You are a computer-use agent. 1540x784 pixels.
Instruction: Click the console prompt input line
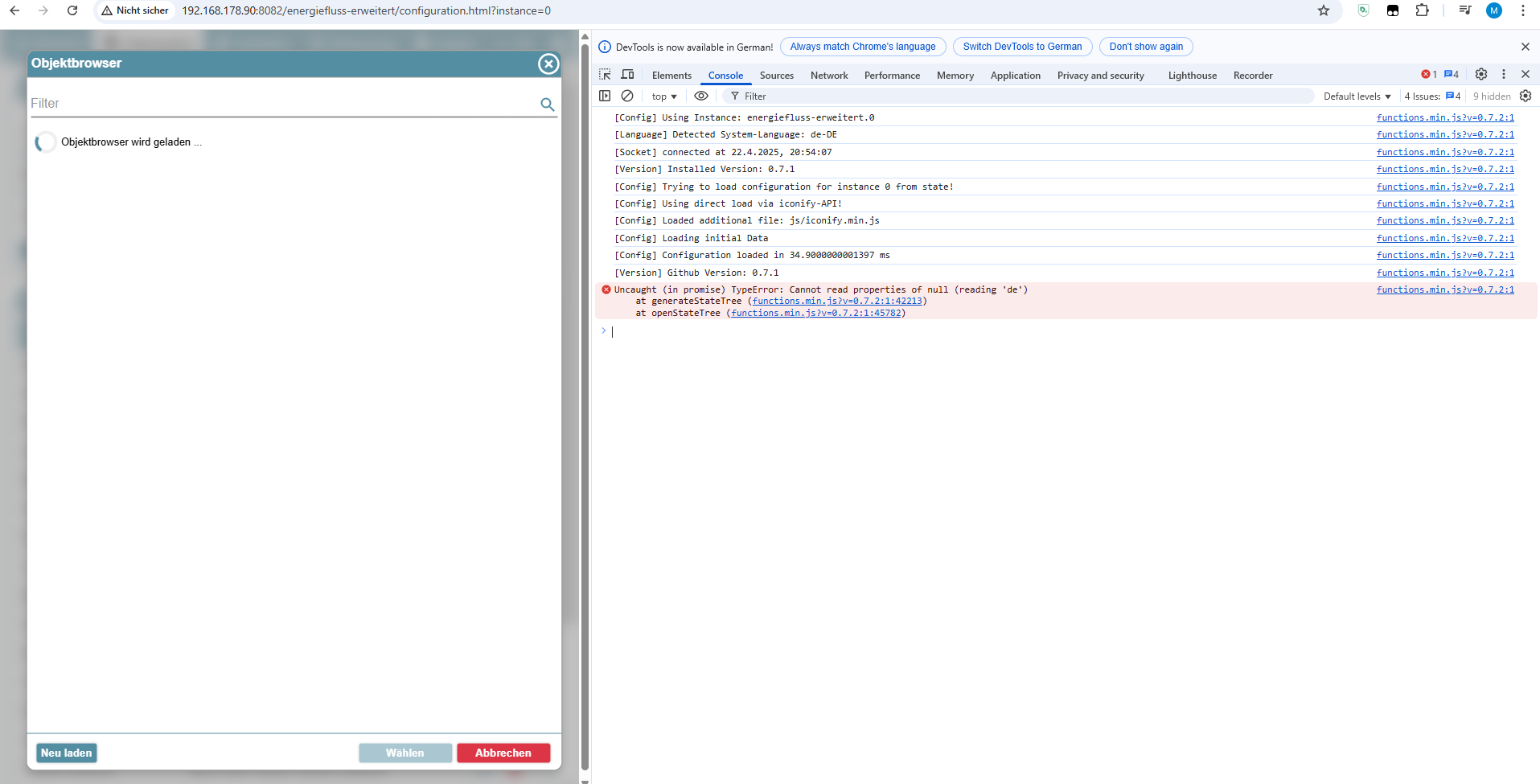click(1070, 331)
